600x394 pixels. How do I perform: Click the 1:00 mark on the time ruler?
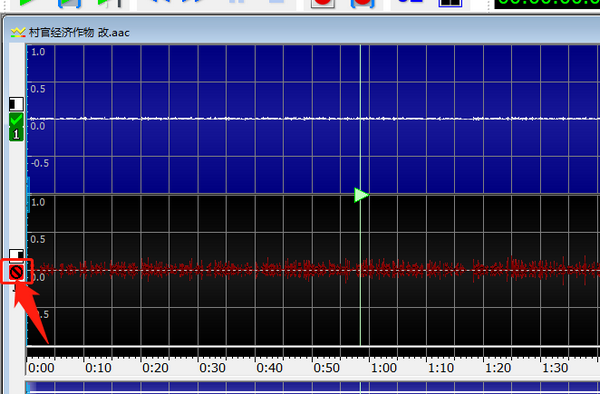pos(384,368)
